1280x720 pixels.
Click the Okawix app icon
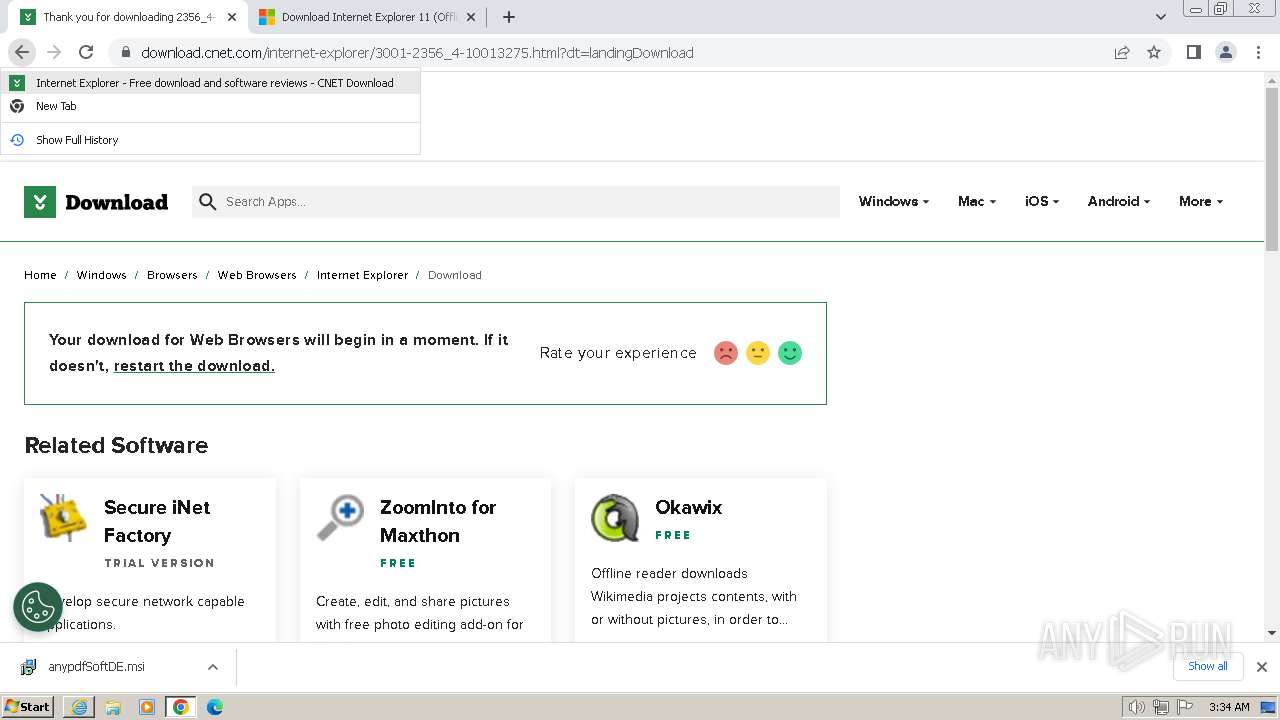pyautogui.click(x=615, y=517)
